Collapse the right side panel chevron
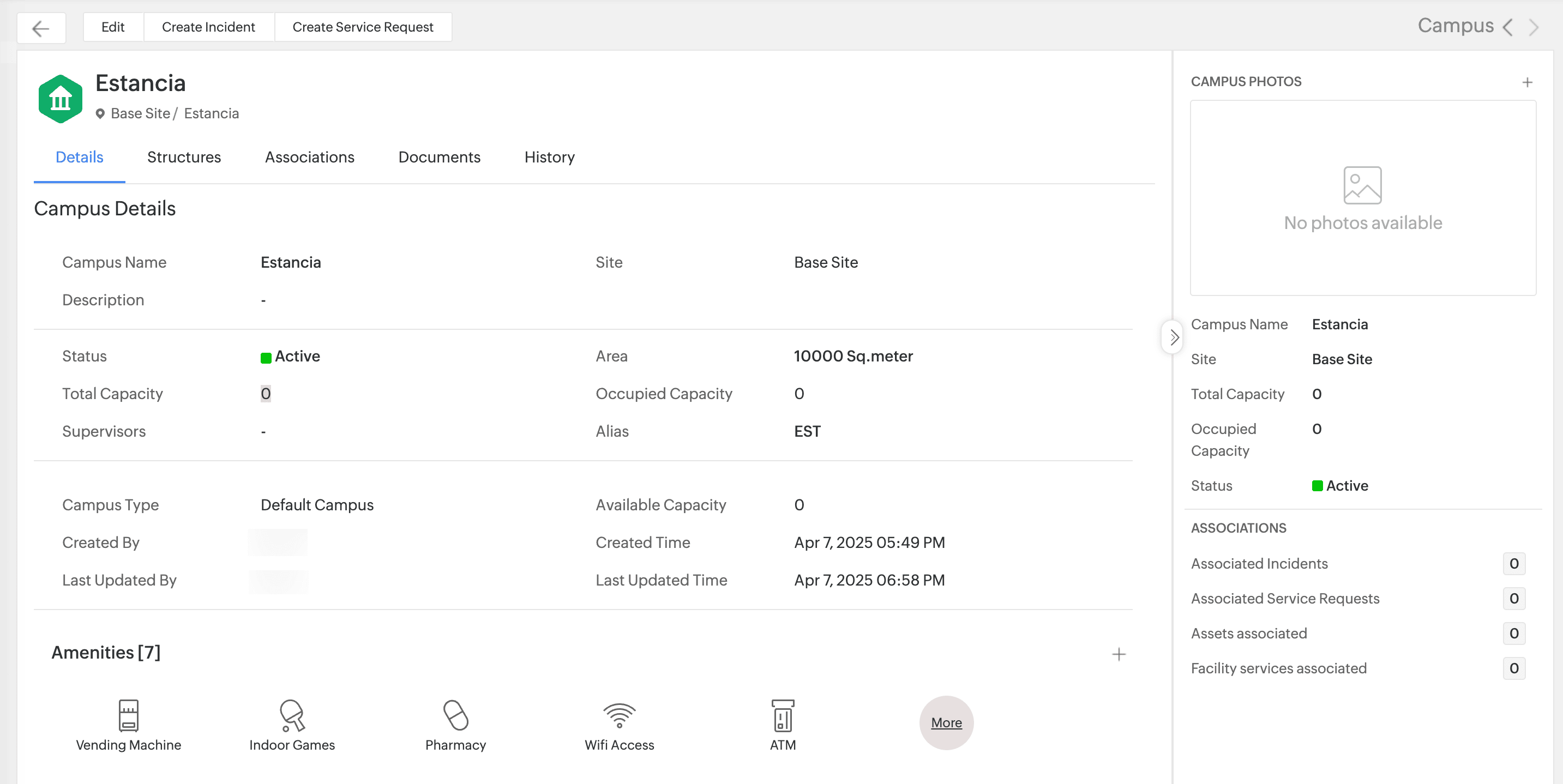Image resolution: width=1563 pixels, height=784 pixels. coord(1174,337)
